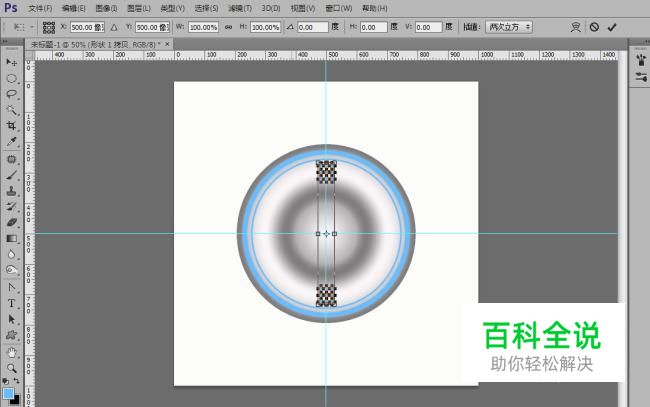Open the adjustments sliders panel icon on right dock
Screen dimensions: 650x407
[x=641, y=77]
